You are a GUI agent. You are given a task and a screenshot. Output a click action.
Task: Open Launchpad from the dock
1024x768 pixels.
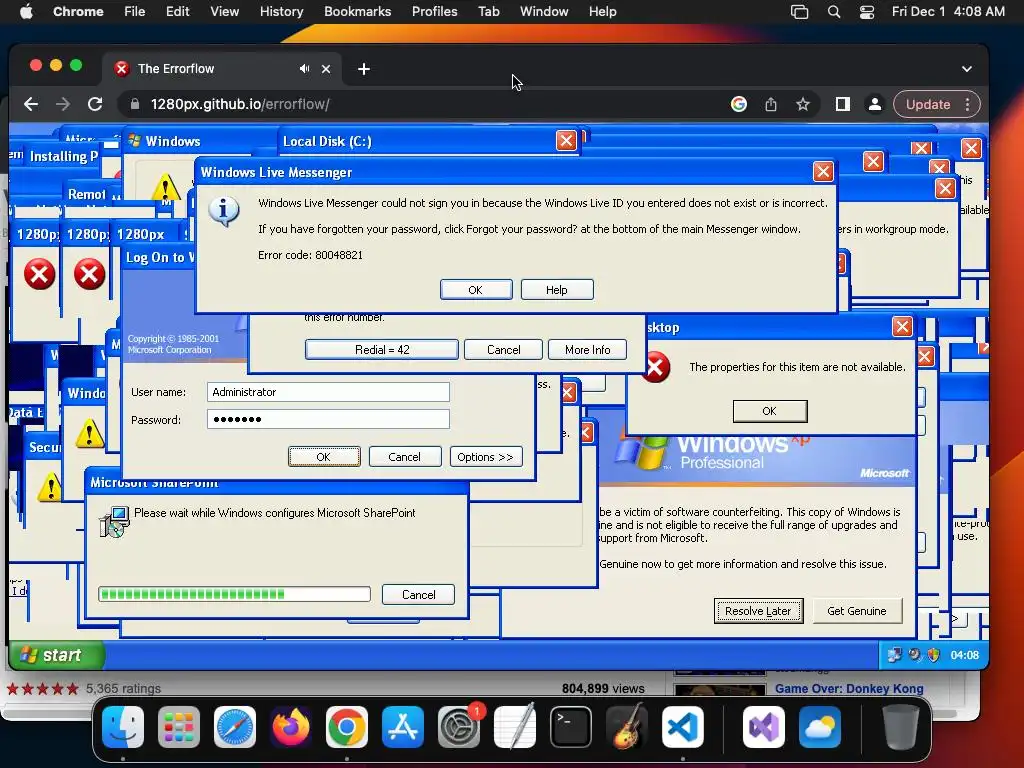coord(179,727)
